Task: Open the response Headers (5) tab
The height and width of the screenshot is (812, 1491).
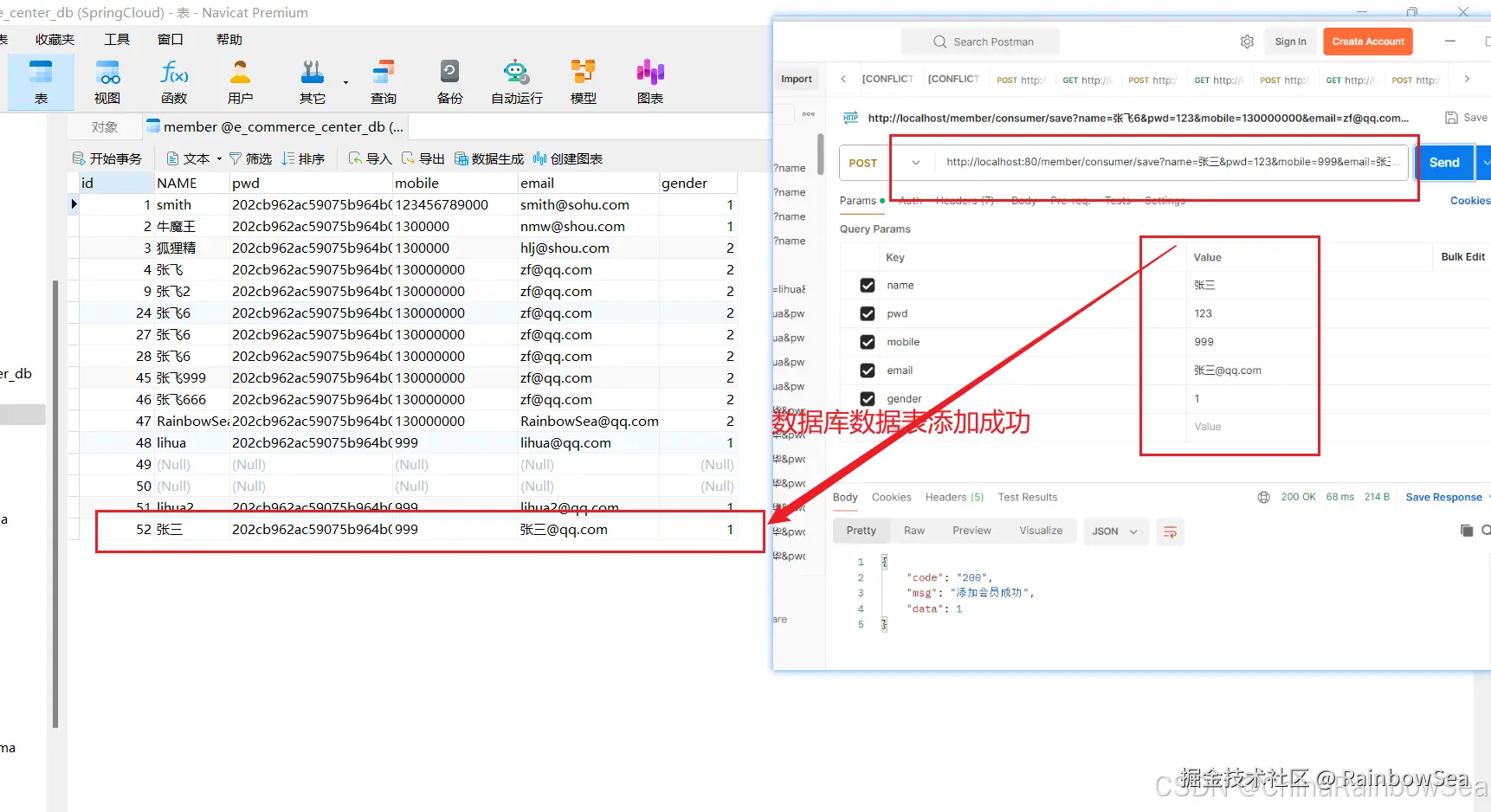Action: 954,498
